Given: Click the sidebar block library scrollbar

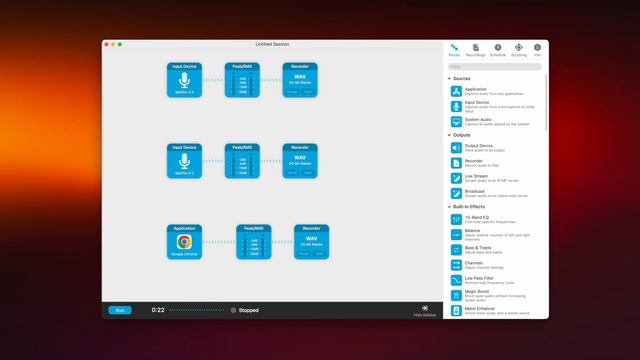Looking at the screenshot, I should coord(546,103).
